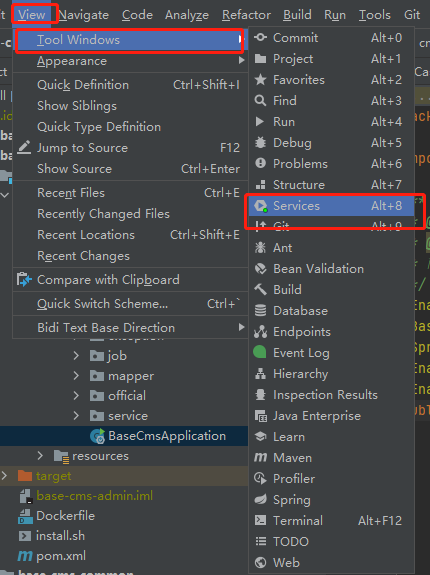The height and width of the screenshot is (575, 430).
Task: Expand the official folder
Action: (x=76, y=395)
